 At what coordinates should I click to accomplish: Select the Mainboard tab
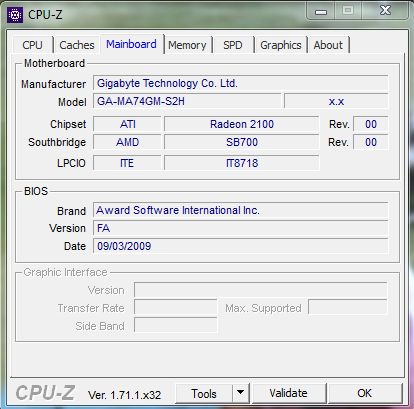pyautogui.click(x=131, y=44)
